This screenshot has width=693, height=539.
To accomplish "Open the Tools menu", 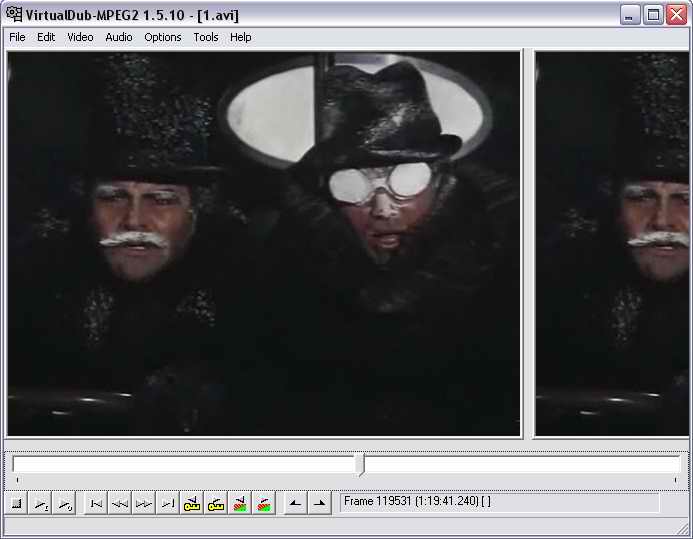I will coord(206,37).
